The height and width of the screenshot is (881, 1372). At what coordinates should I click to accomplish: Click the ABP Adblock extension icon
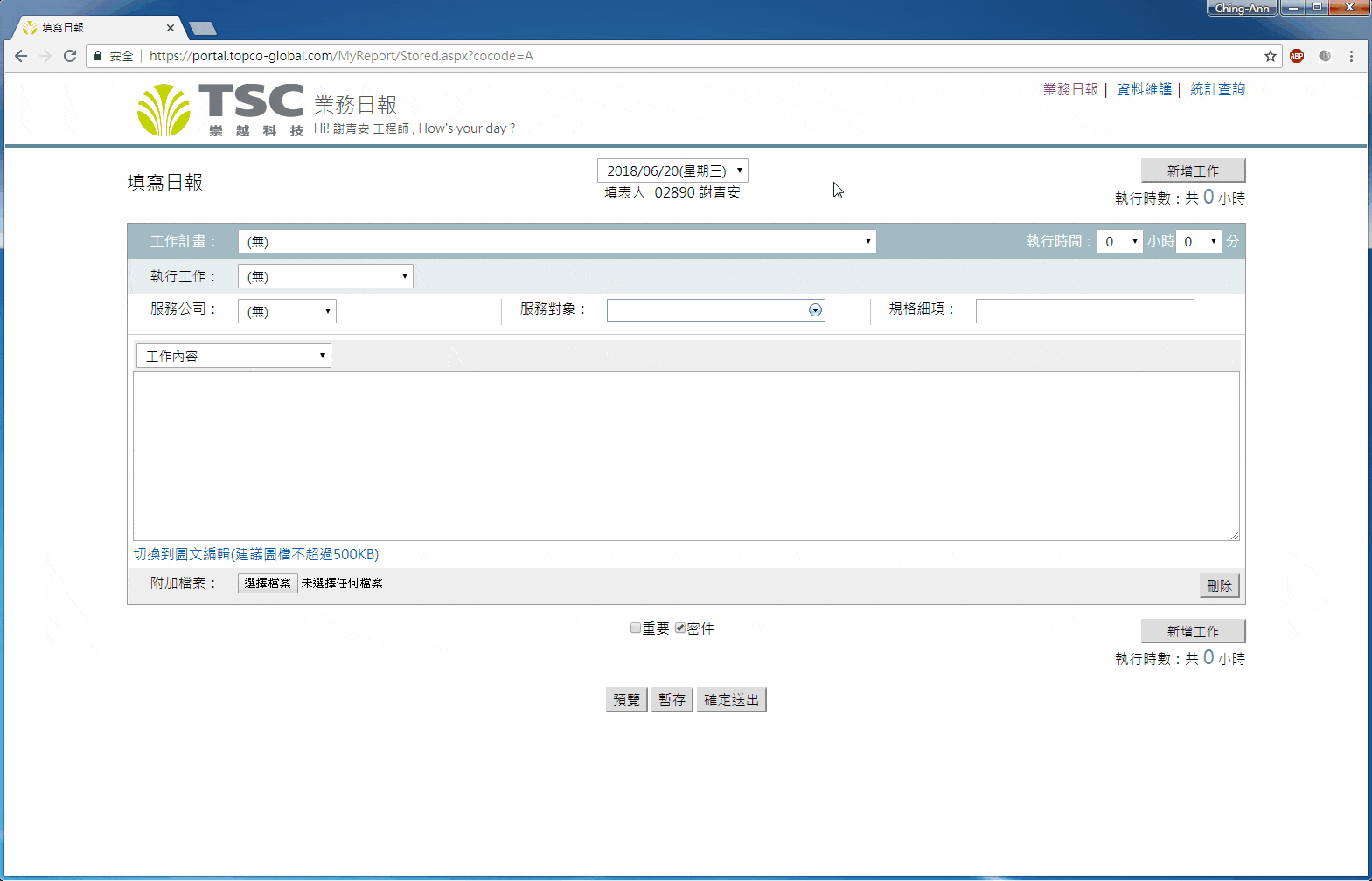(1297, 56)
